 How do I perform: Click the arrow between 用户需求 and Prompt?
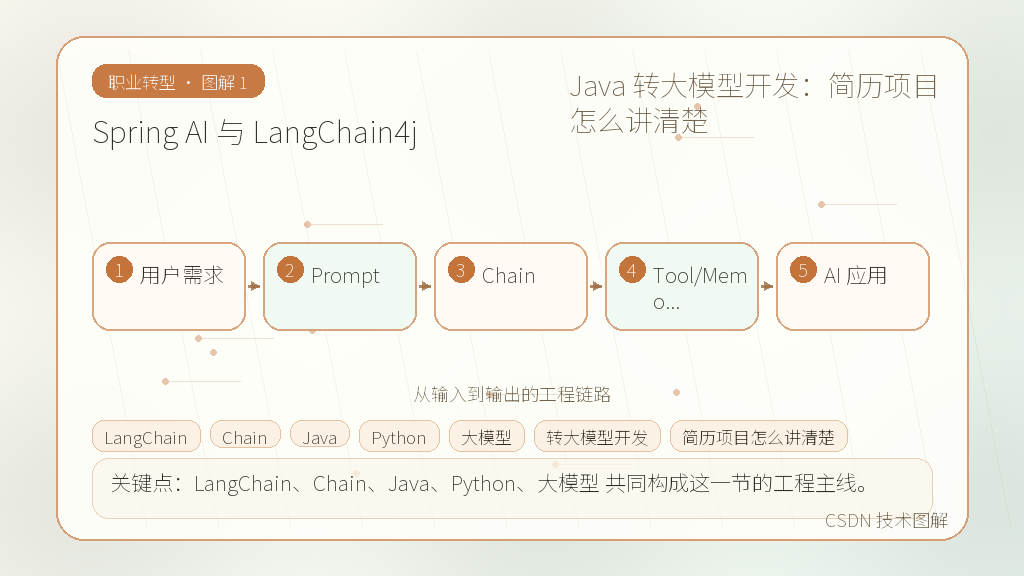[254, 286]
